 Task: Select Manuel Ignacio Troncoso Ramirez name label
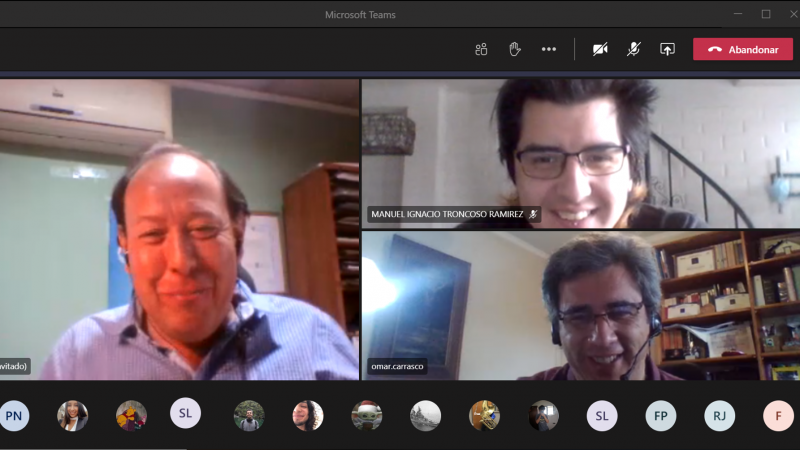coord(447,214)
